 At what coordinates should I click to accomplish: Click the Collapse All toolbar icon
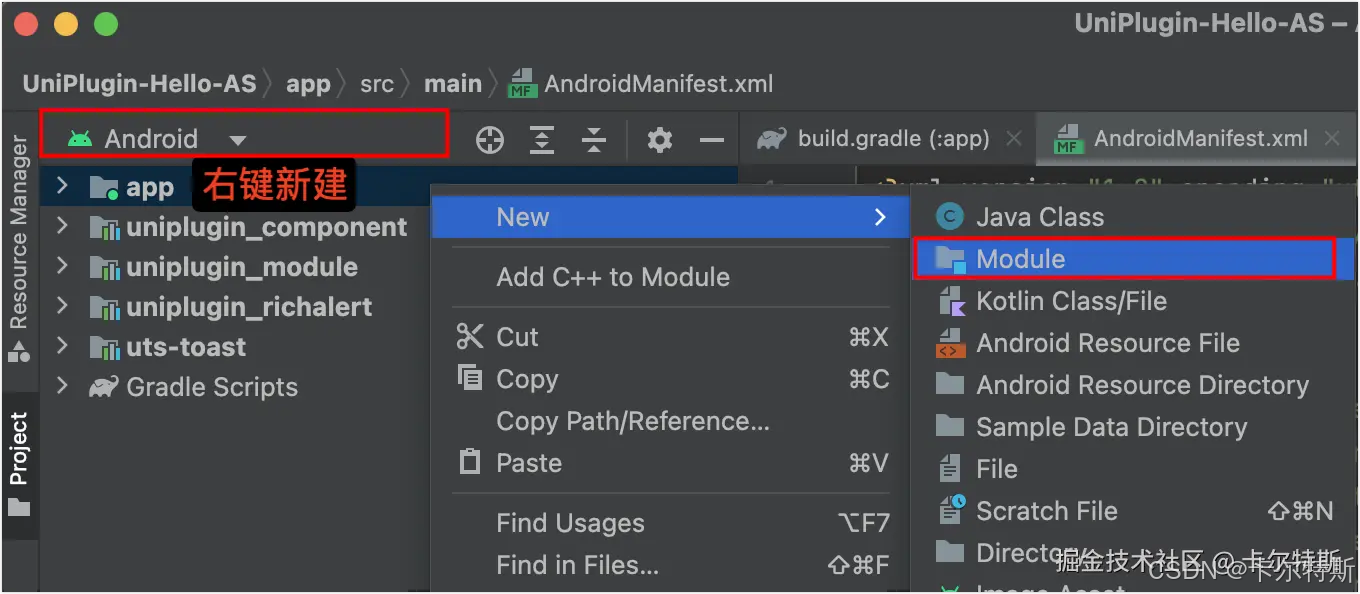(594, 140)
